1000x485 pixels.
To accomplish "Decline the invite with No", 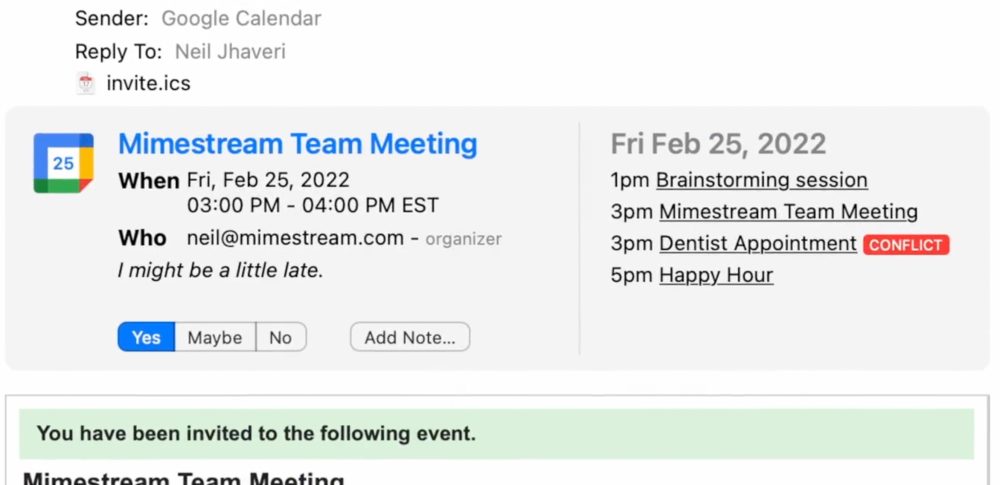I will click(280, 337).
